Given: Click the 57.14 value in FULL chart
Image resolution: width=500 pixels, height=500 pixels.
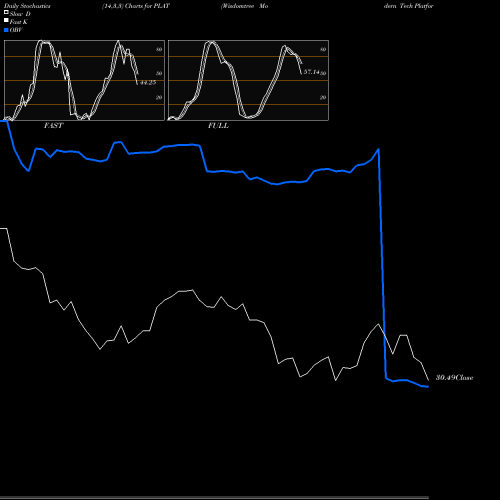Looking at the screenshot, I should point(312,72).
